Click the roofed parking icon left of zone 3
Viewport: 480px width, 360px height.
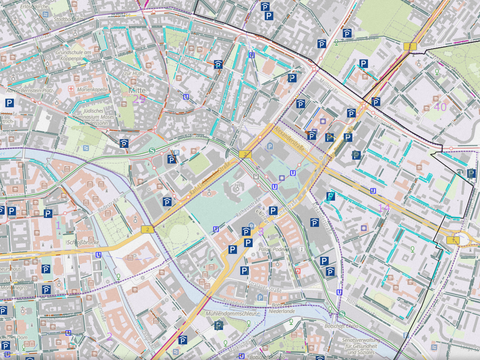point(246,231)
